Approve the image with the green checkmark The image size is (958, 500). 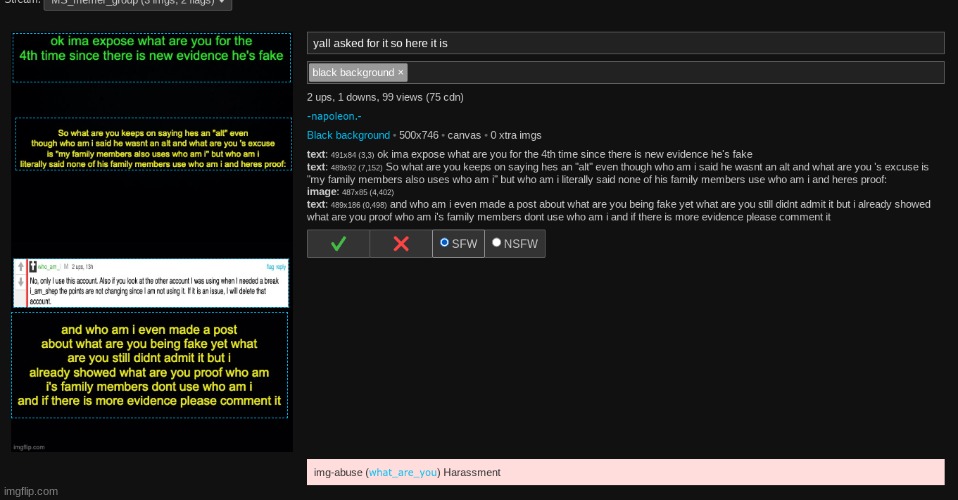(338, 243)
